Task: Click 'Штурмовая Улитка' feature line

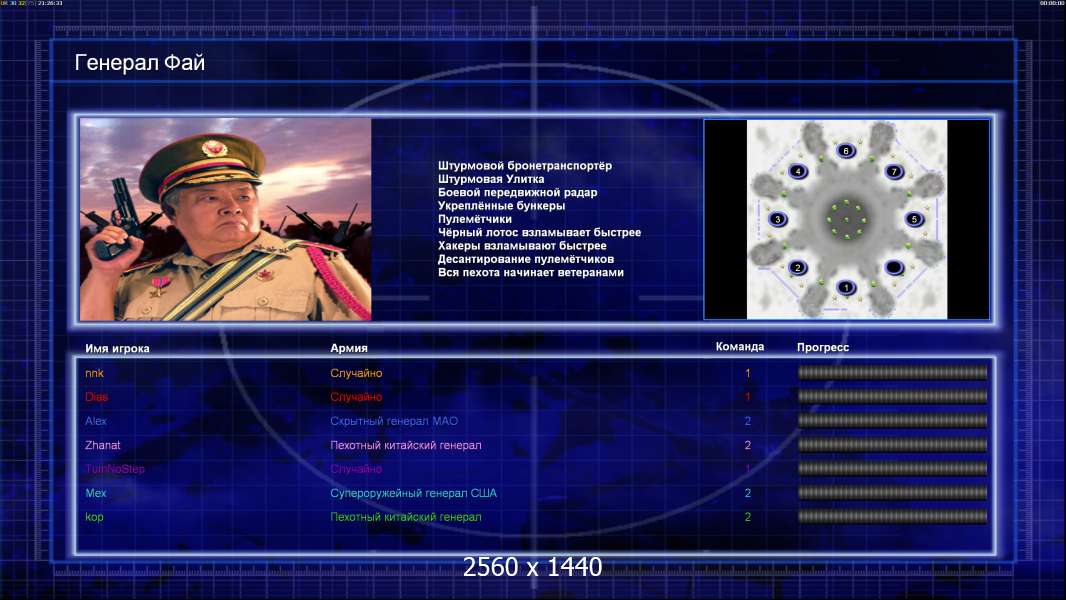Action: coord(491,179)
